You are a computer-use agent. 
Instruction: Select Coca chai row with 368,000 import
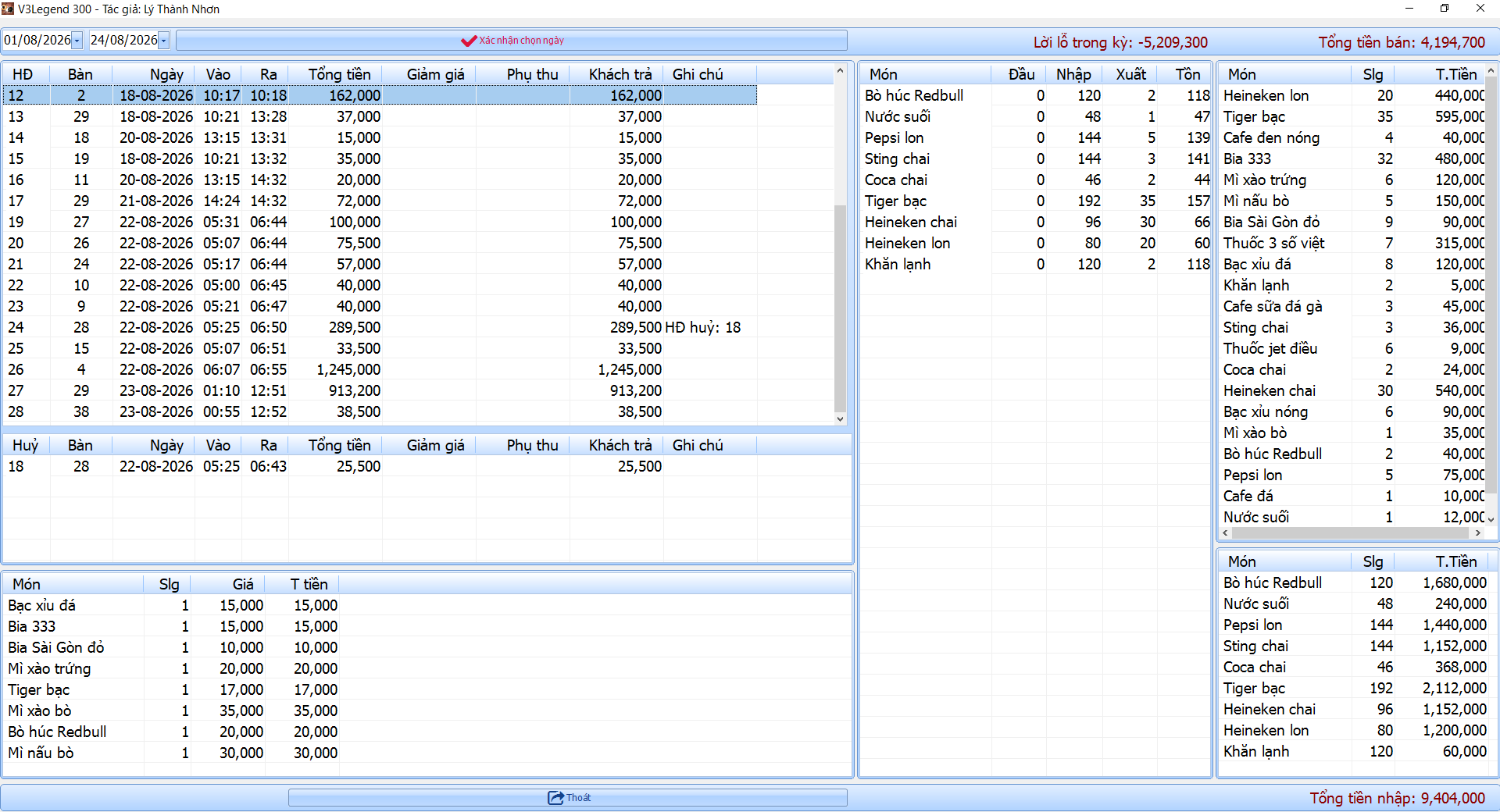(1354, 667)
